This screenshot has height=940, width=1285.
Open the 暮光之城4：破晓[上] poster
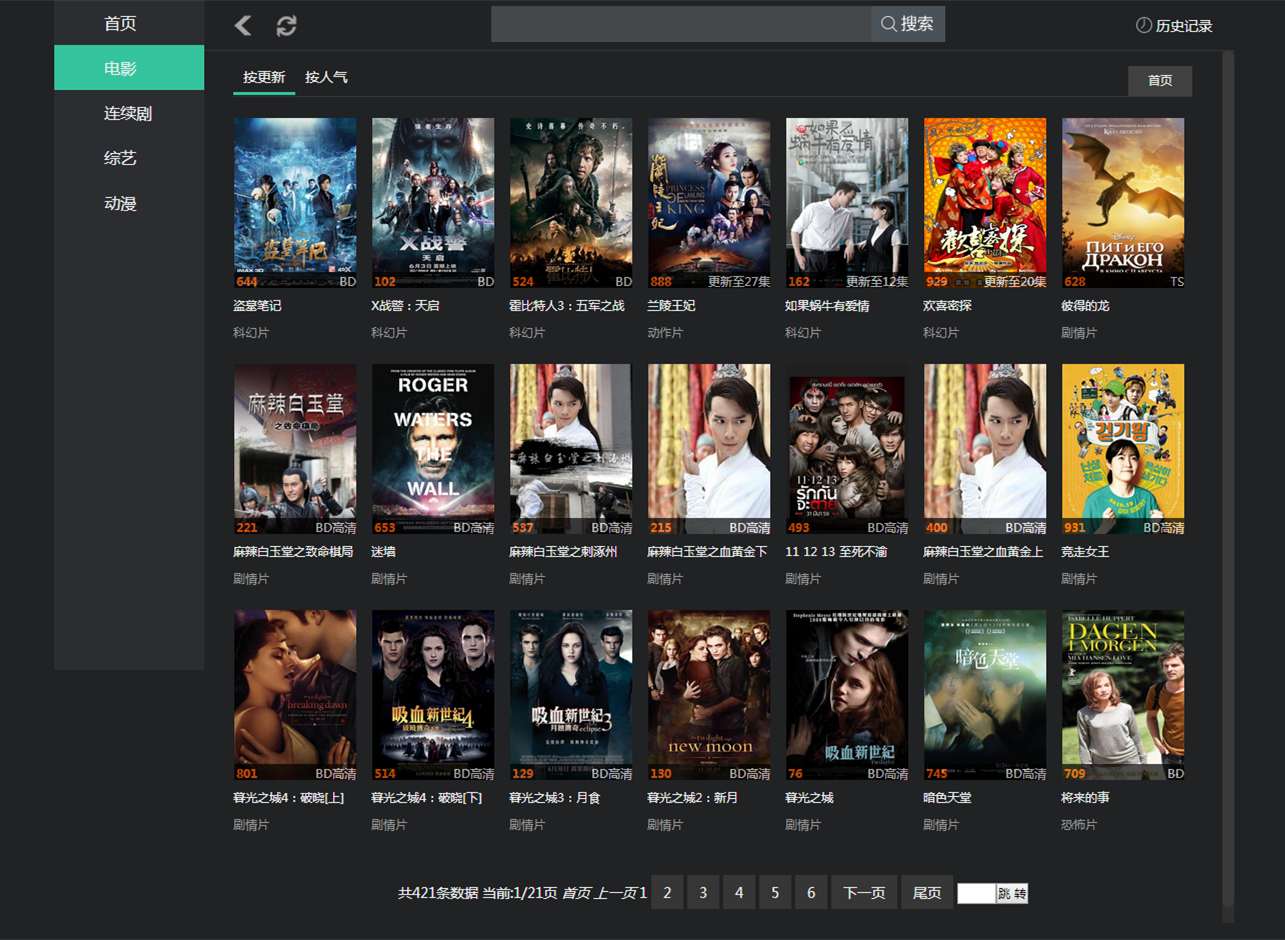click(x=295, y=695)
